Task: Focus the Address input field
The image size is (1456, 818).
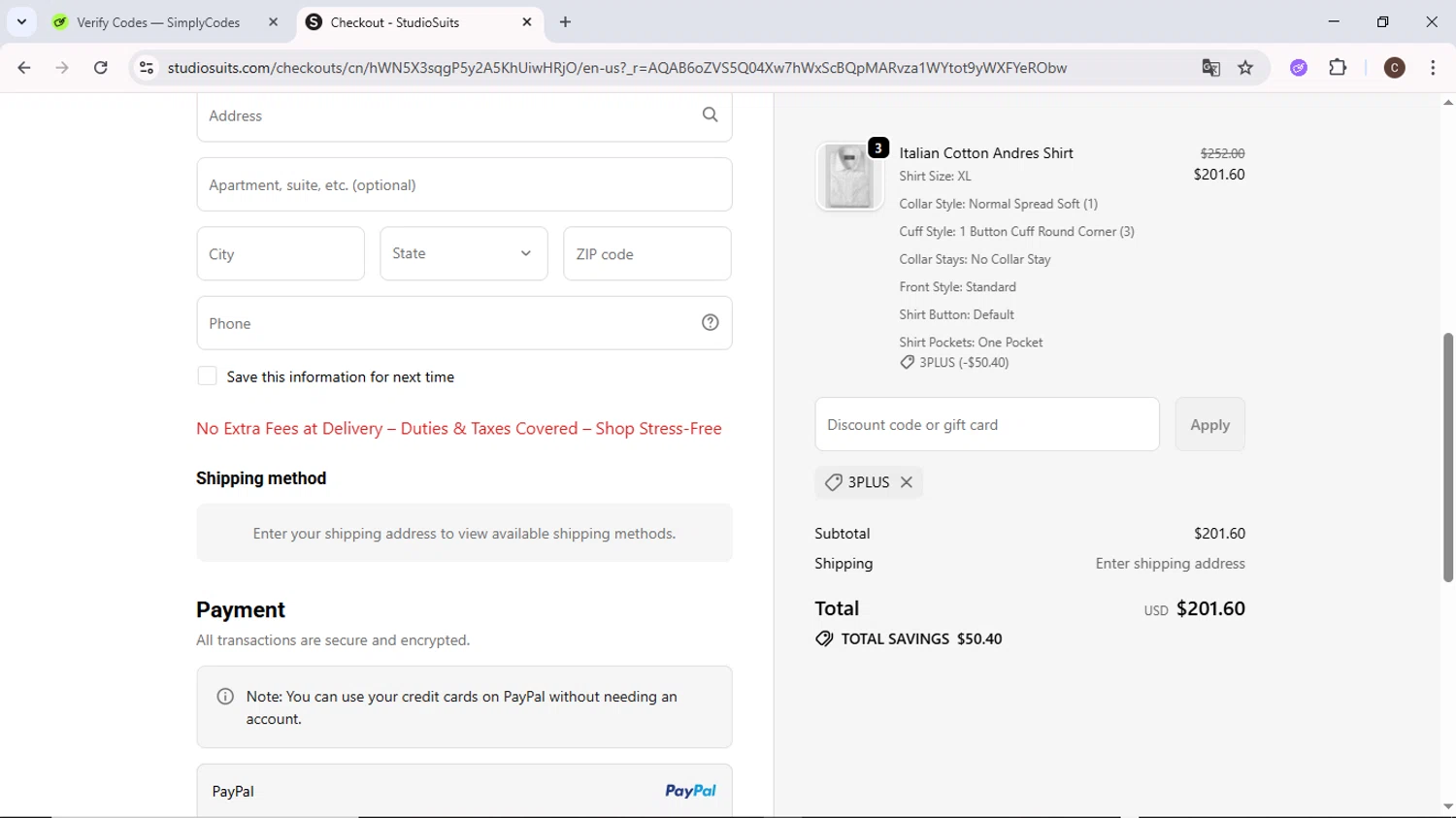Action: pos(464,115)
